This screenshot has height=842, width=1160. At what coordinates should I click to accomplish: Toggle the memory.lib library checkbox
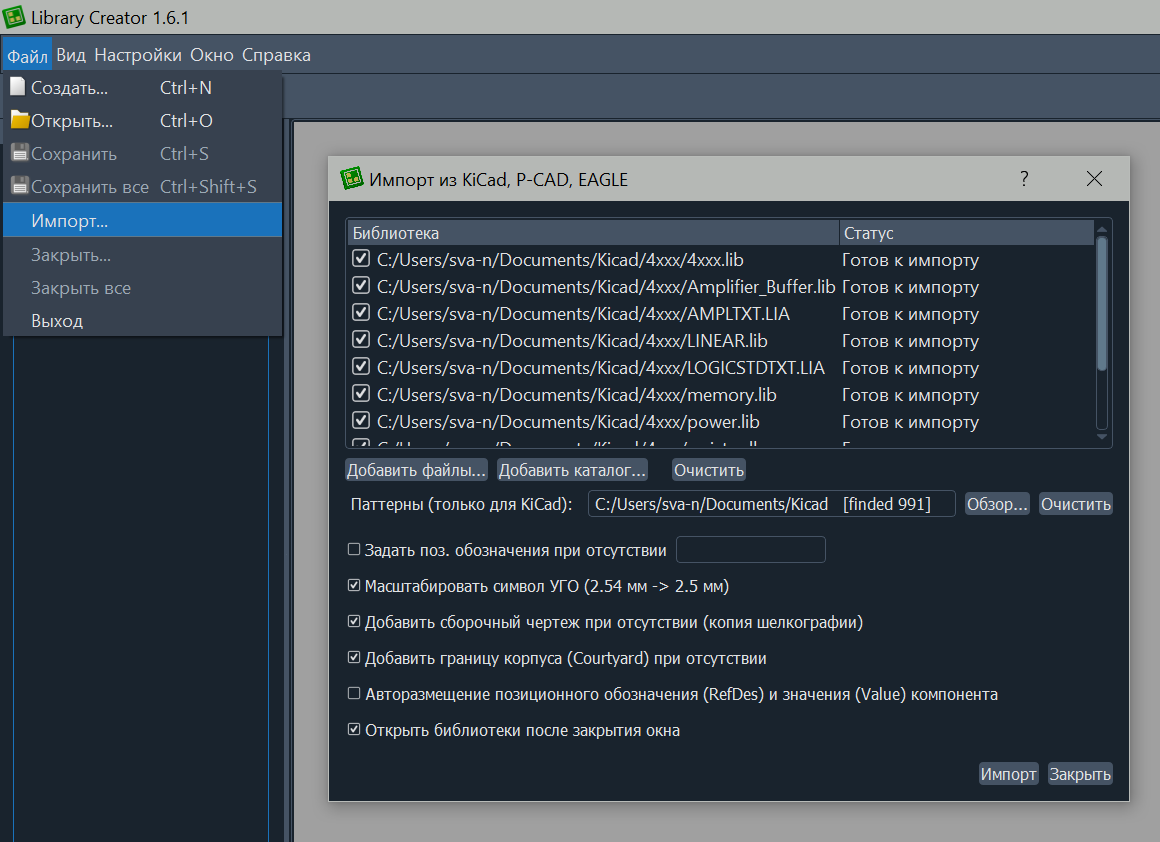click(x=361, y=395)
